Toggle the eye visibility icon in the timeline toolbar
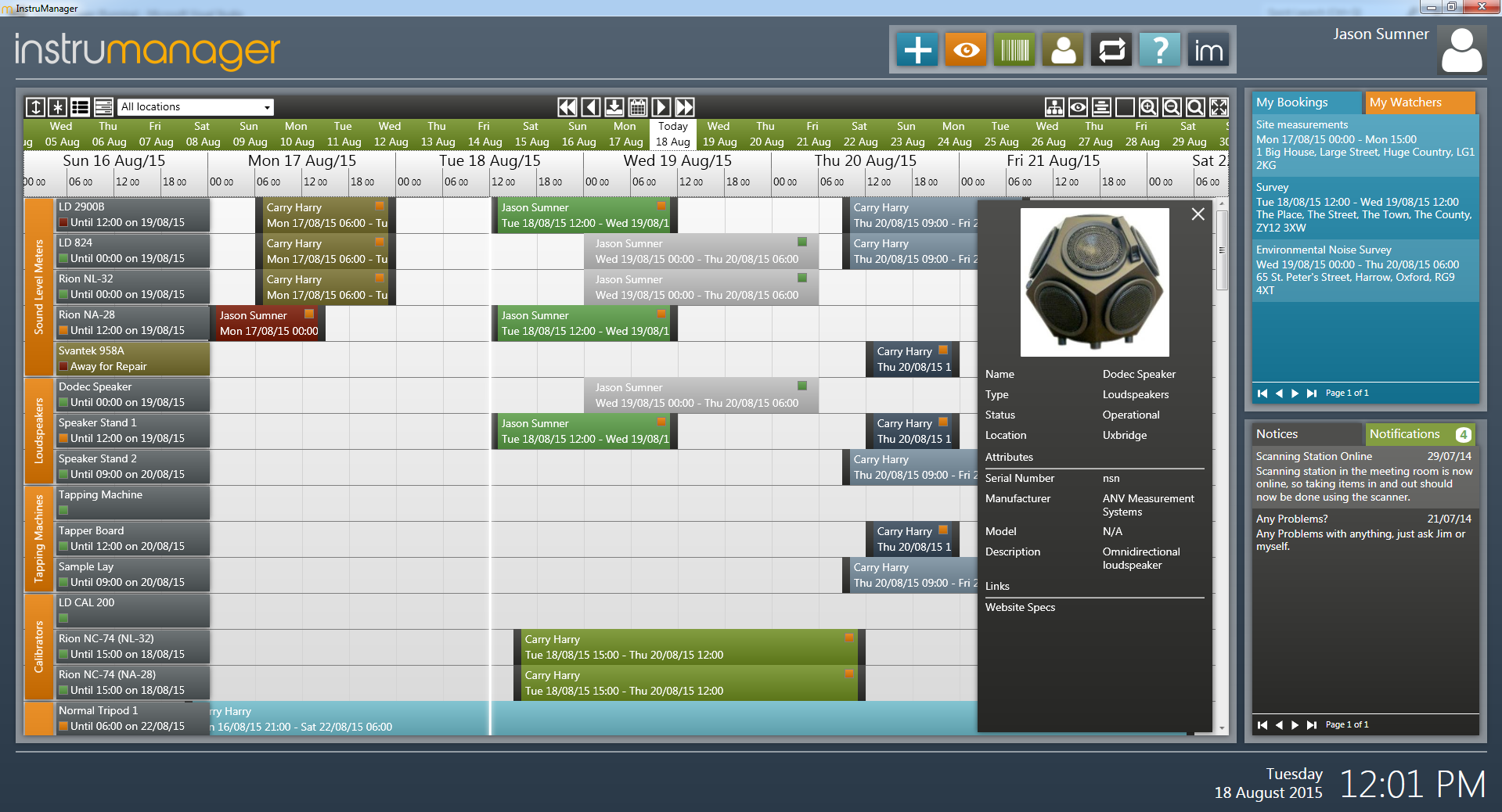Image resolution: width=1502 pixels, height=812 pixels. coord(1078,107)
